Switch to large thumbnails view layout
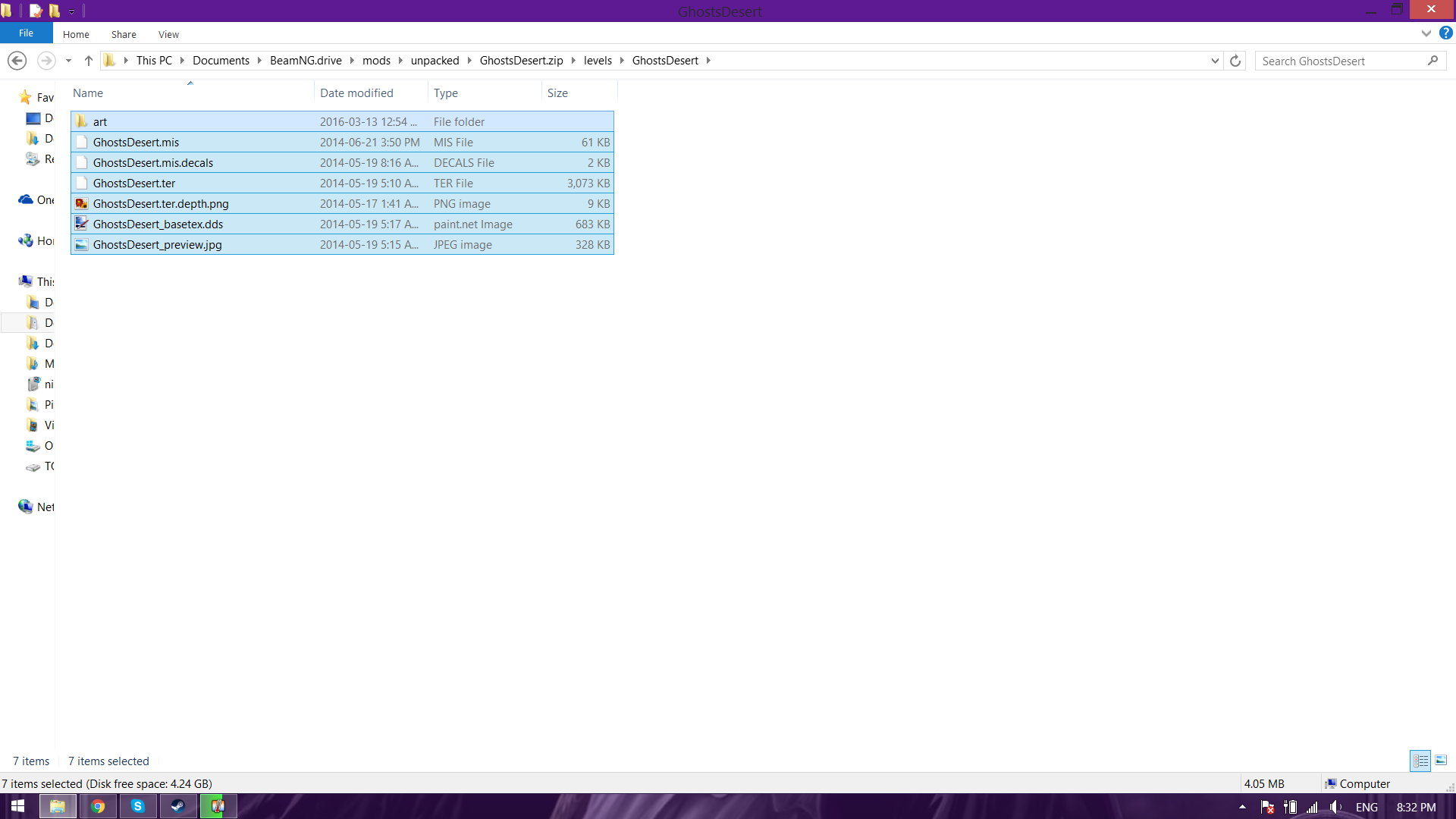This screenshot has height=819, width=1456. pos(1441,760)
